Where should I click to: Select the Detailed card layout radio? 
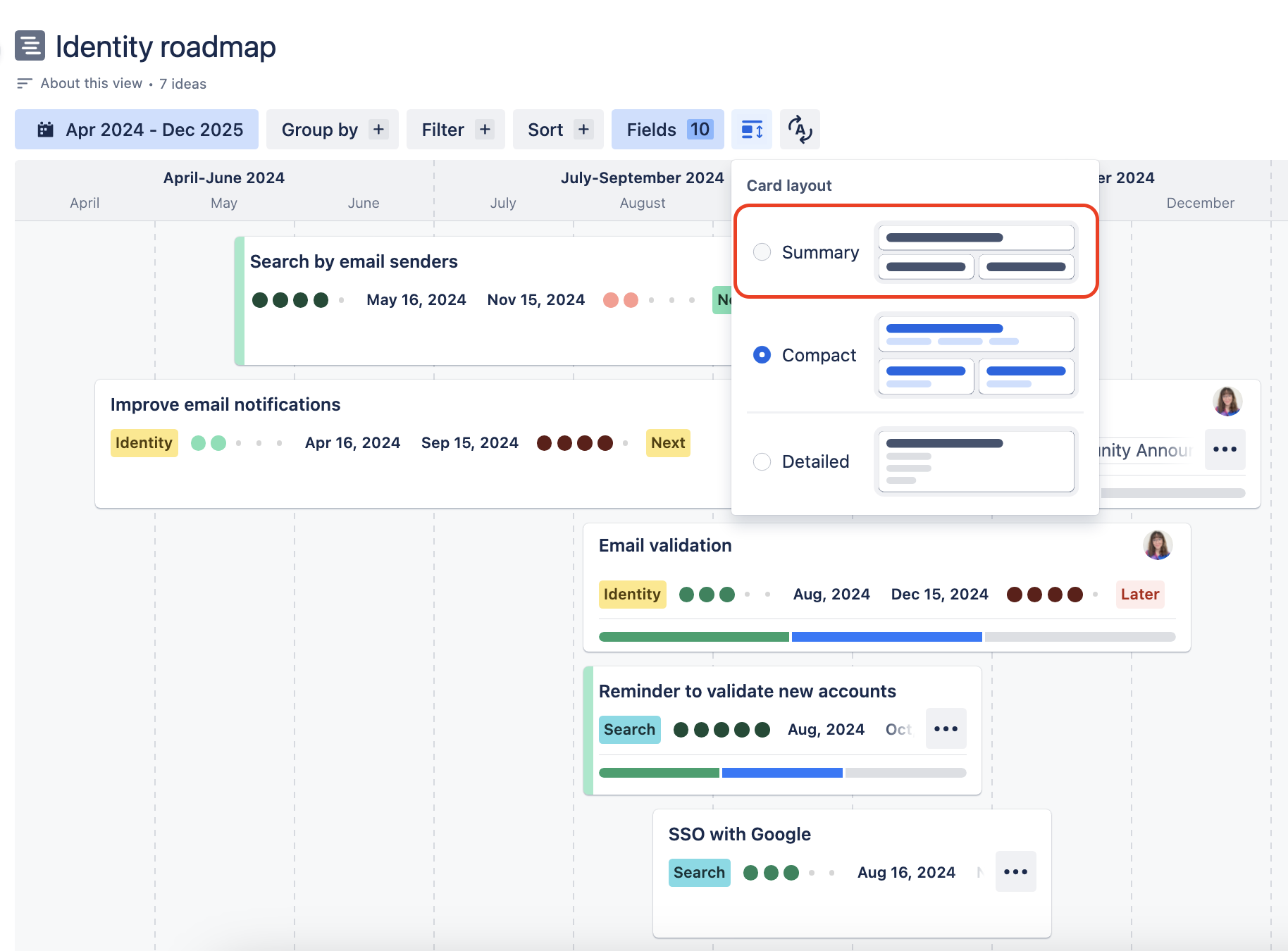pyautogui.click(x=762, y=461)
